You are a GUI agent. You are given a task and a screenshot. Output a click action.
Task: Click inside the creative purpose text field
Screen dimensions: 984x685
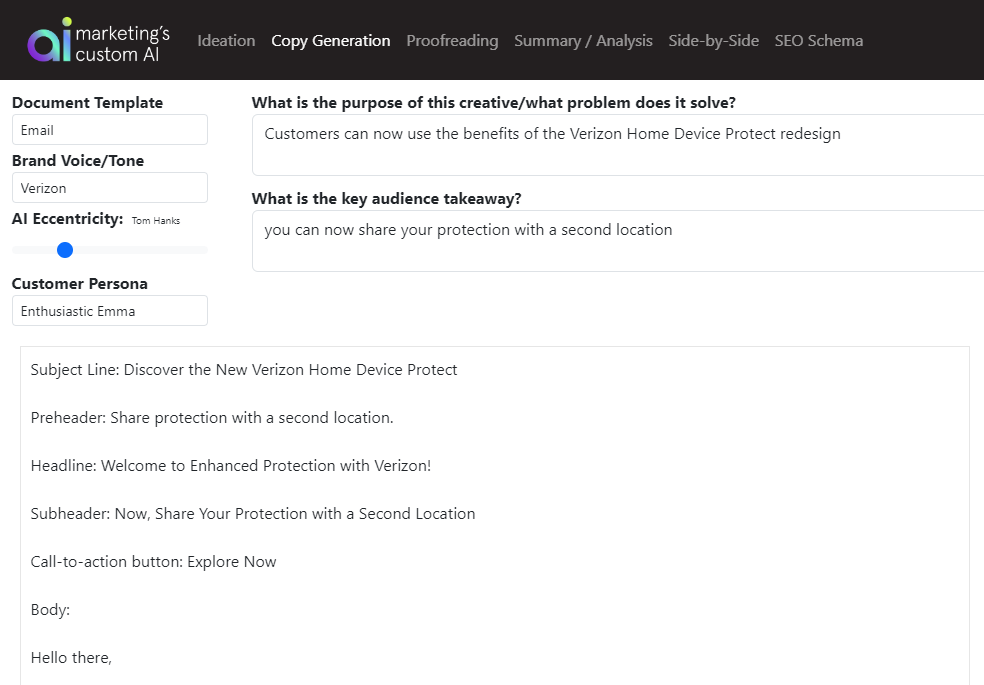[618, 145]
